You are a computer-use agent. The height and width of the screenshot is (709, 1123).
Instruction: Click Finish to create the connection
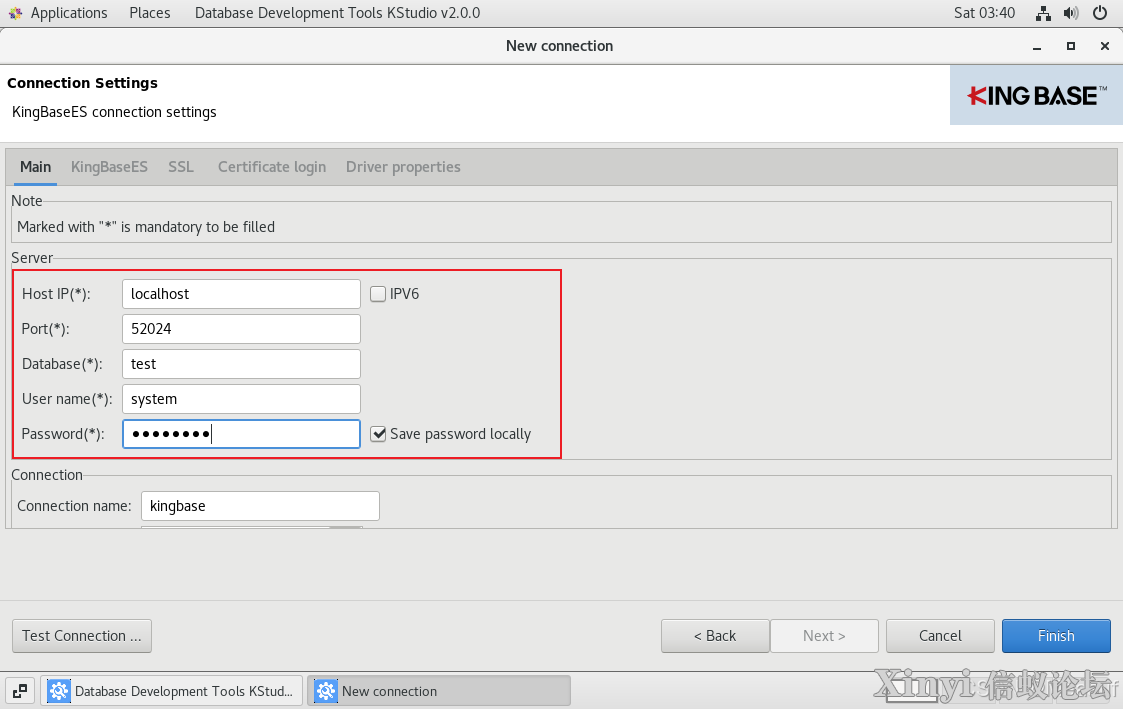click(x=1056, y=636)
